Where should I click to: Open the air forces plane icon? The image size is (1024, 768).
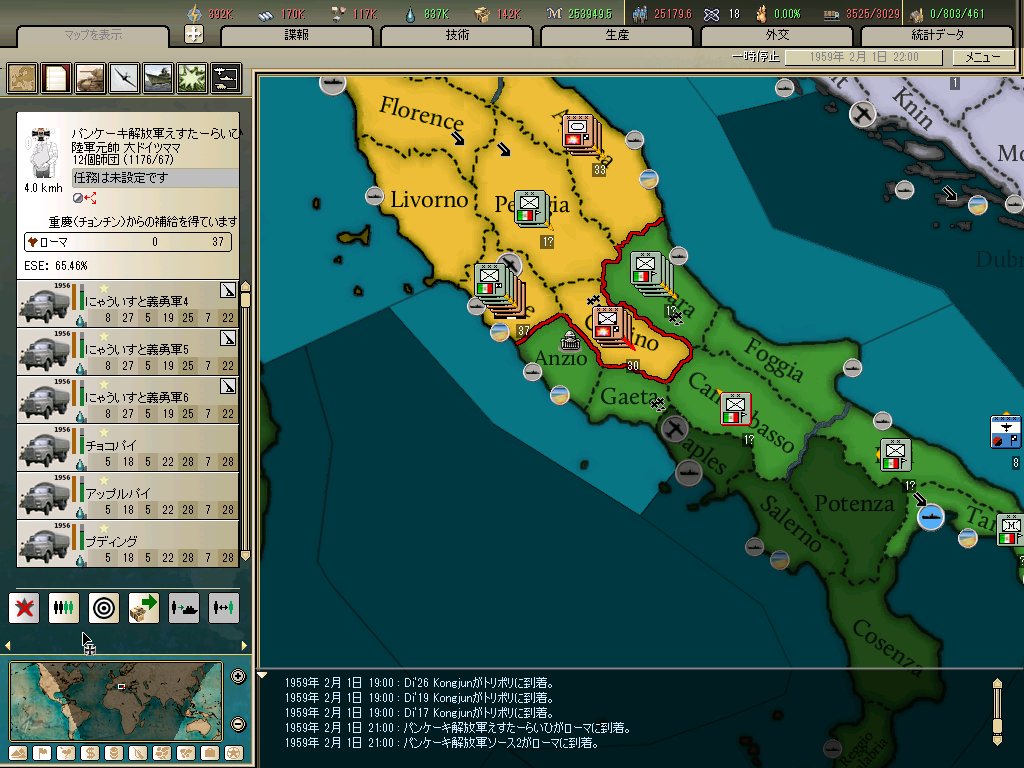pyautogui.click(x=124, y=78)
